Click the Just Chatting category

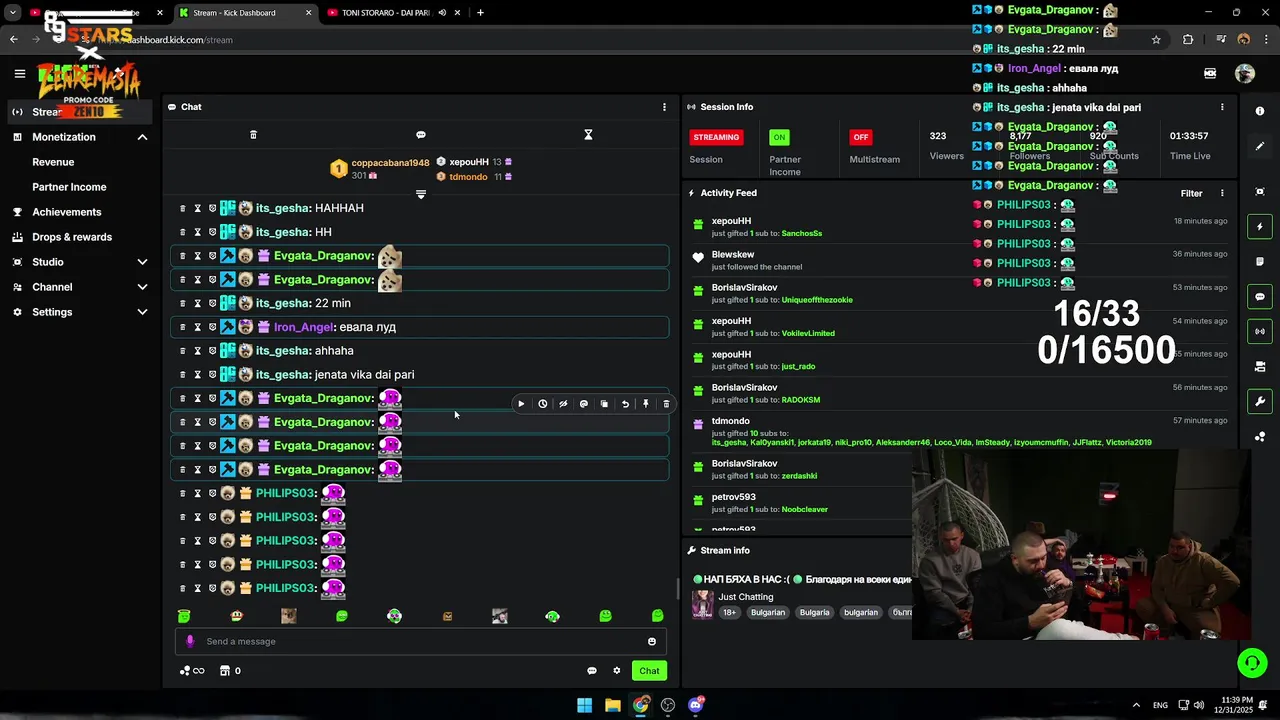[x=745, y=597]
